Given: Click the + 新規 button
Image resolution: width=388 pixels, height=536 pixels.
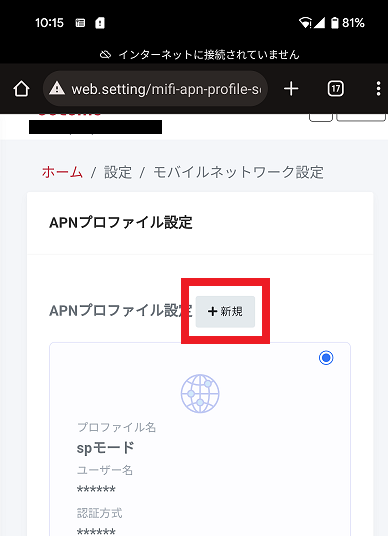Looking at the screenshot, I should [225, 311].
